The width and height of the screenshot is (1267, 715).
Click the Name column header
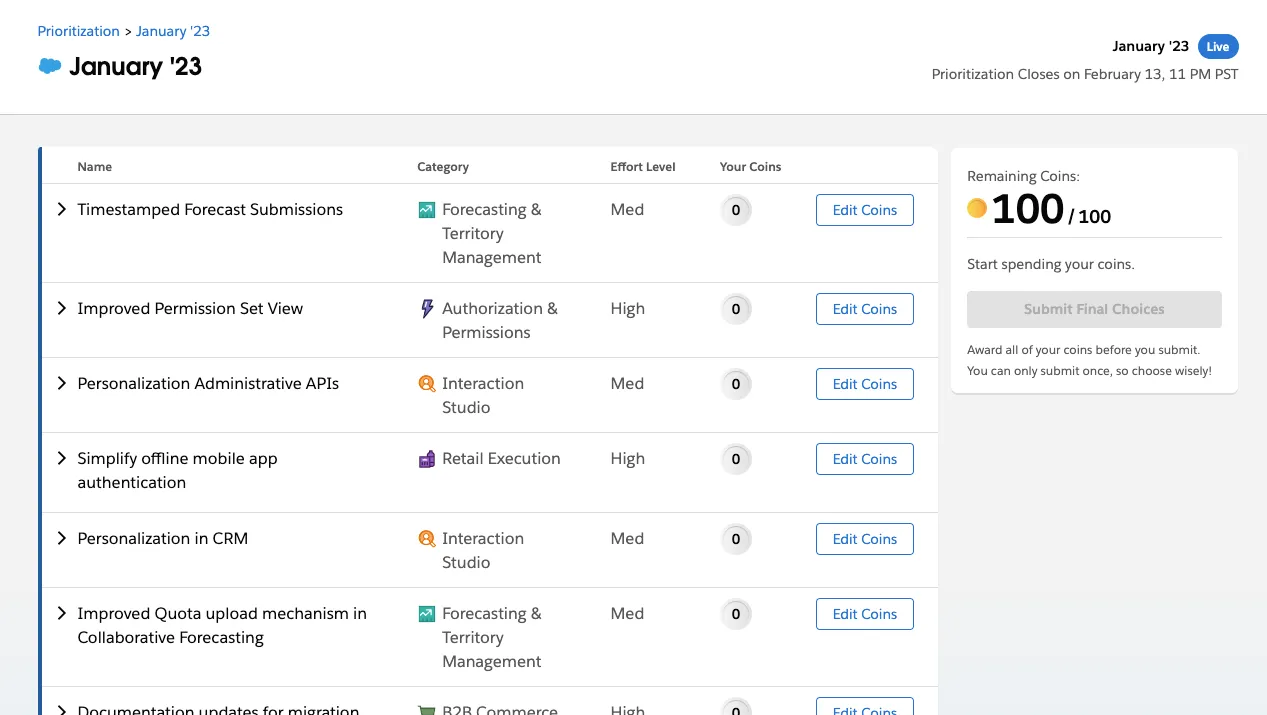pyautogui.click(x=95, y=167)
